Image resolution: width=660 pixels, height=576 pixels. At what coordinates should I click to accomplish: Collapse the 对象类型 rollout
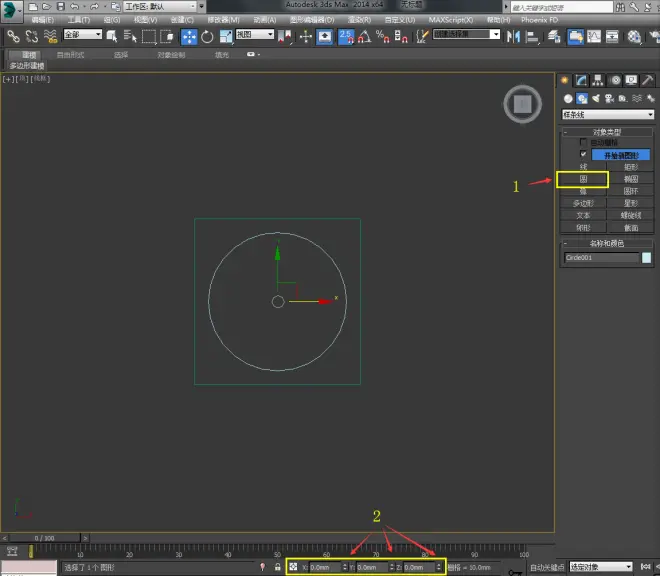pyautogui.click(x=607, y=132)
